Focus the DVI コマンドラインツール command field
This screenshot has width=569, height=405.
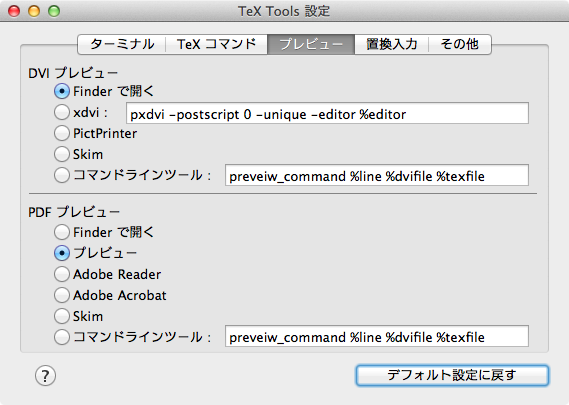[377, 175]
